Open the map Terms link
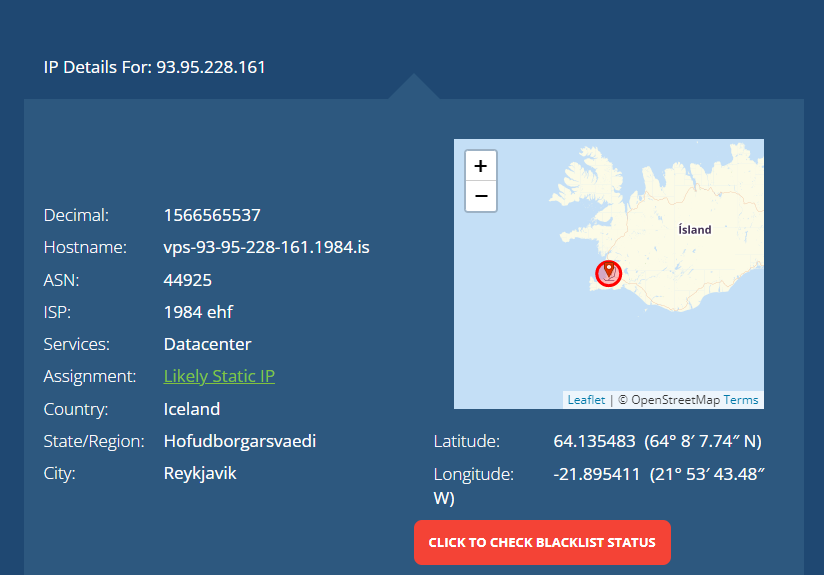Screen dimensions: 824x575 (x=741, y=400)
